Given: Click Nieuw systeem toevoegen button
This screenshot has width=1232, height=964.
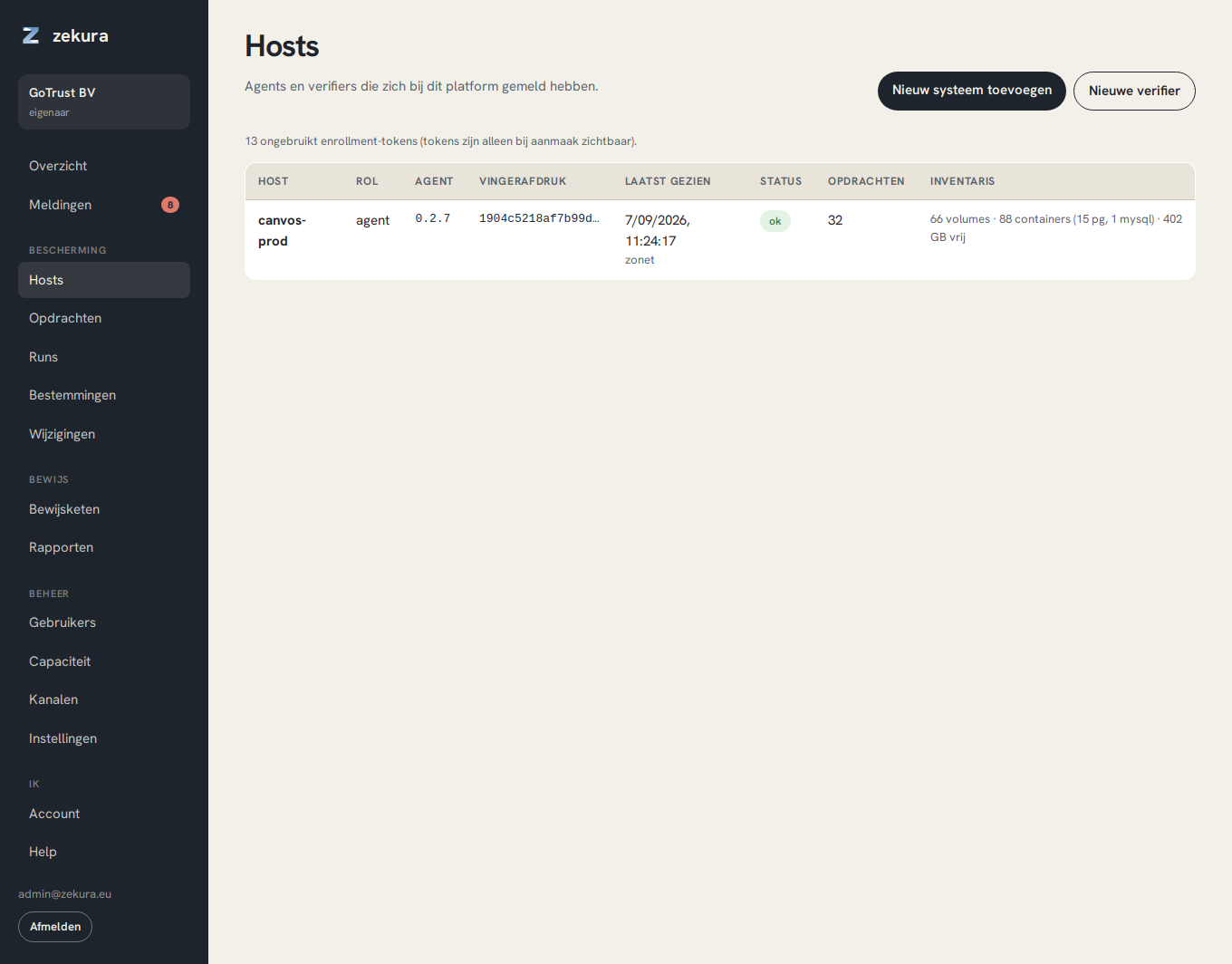Looking at the screenshot, I should tap(972, 91).
